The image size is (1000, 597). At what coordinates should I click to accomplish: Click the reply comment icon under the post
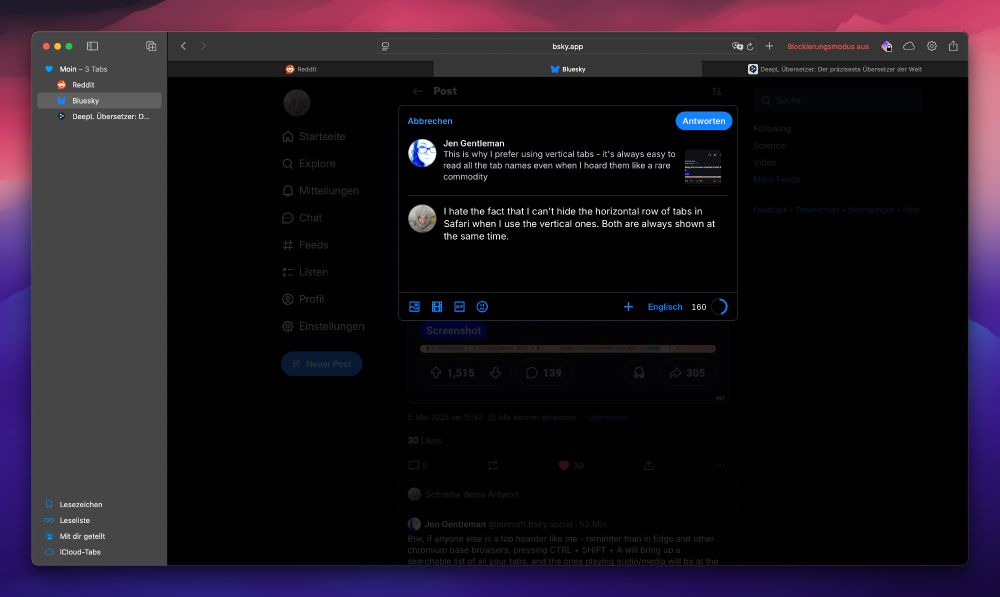[x=414, y=466]
